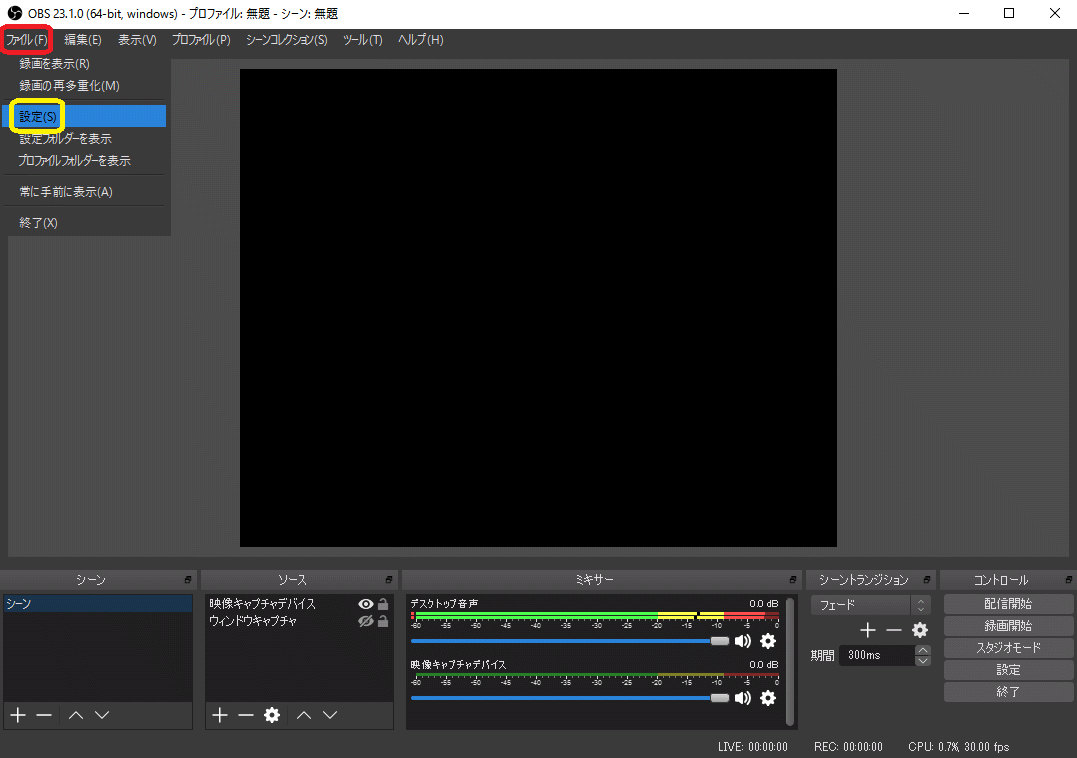This screenshot has width=1077, height=758.
Task: Hide the 映像キャプチャデバイス source via eye icon
Action: [x=365, y=604]
